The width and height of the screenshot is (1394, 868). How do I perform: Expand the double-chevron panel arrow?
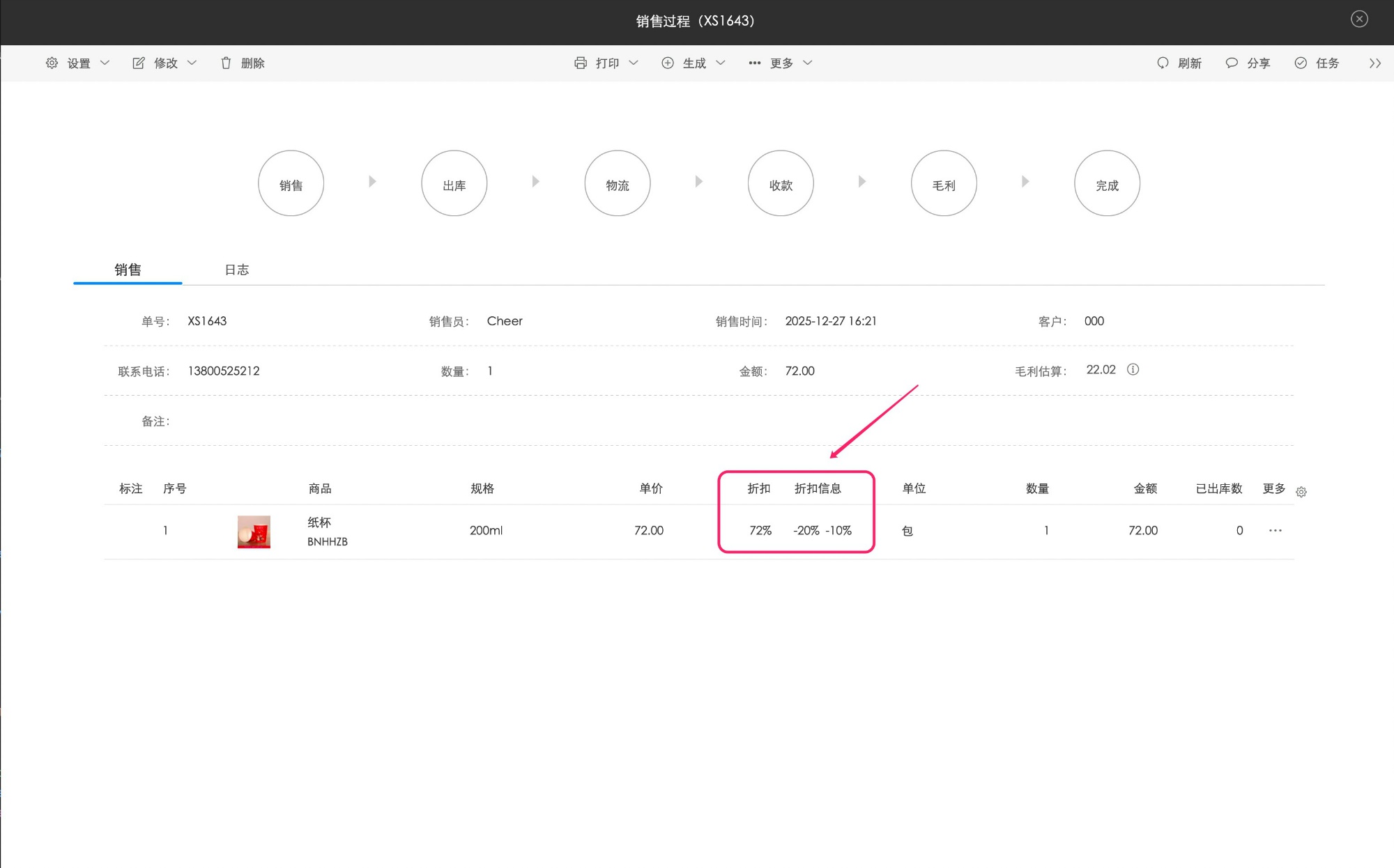click(1374, 63)
